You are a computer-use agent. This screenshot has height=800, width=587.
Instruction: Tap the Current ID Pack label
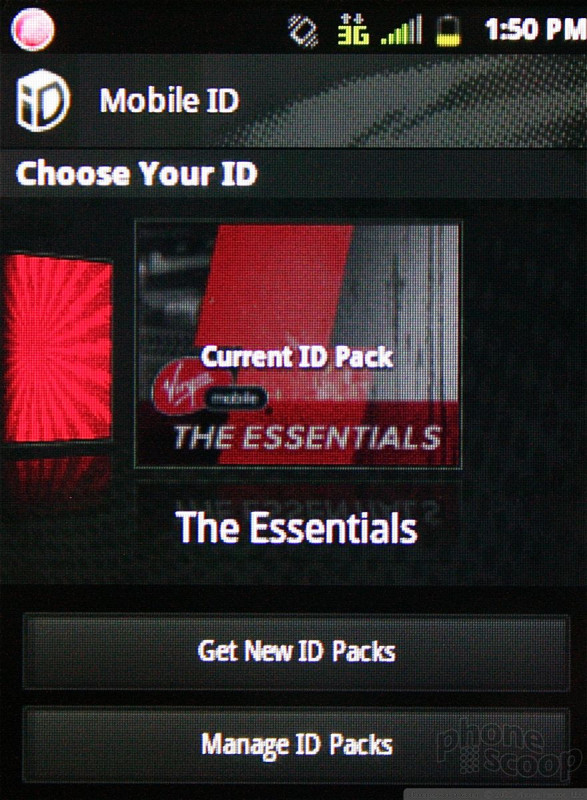[x=297, y=357]
